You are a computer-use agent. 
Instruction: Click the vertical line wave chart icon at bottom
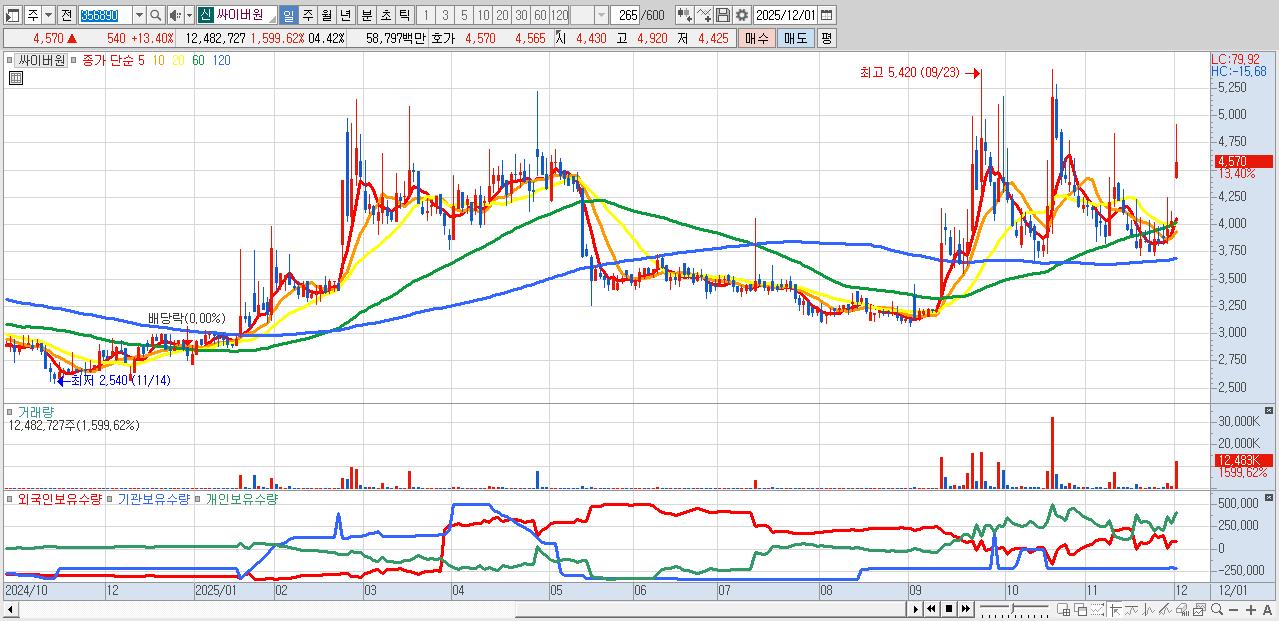[1147, 610]
